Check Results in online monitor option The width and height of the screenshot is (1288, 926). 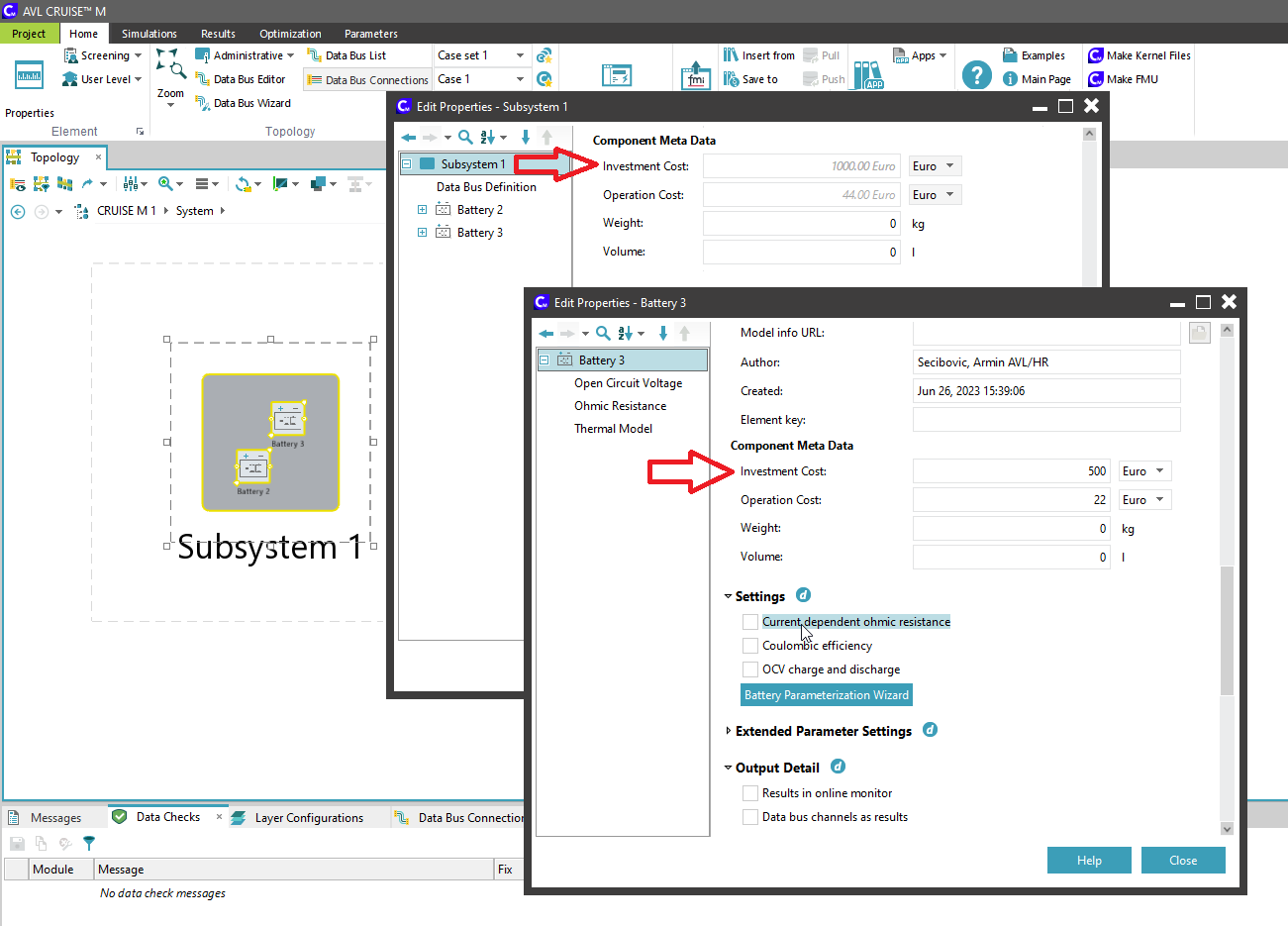[x=750, y=793]
